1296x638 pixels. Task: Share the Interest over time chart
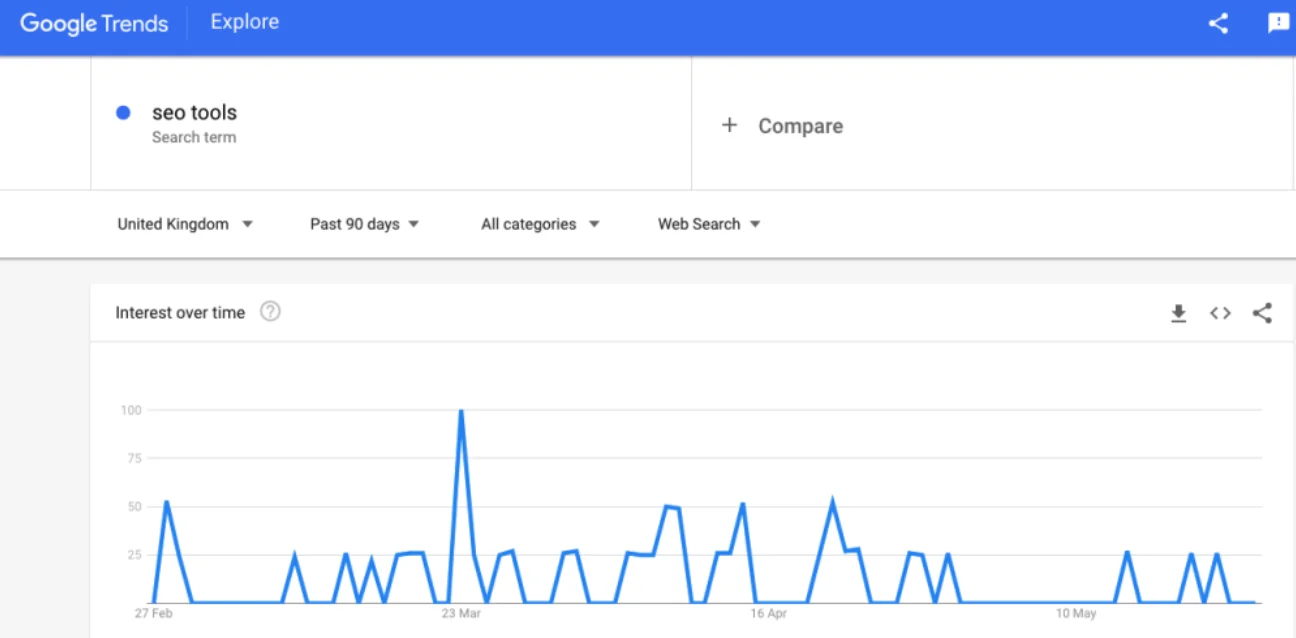1261,313
